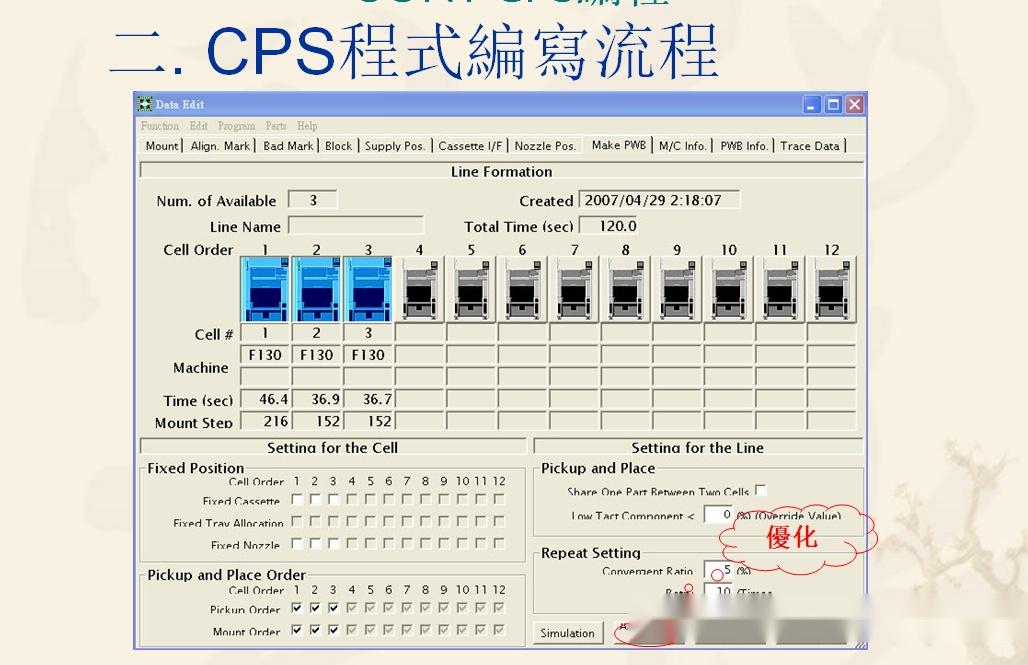Image resolution: width=1028 pixels, height=665 pixels.
Task: Switch to the Nozzle Pos. tab
Action: (546, 144)
